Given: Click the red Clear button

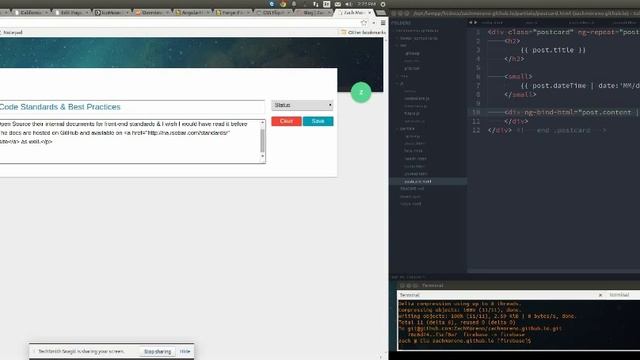Looking at the screenshot, I should pos(286,121).
